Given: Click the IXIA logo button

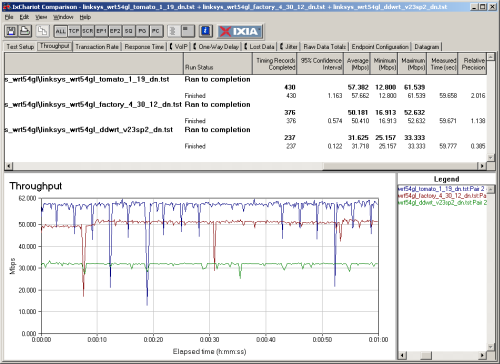Looking at the screenshot, I should click(240, 31).
